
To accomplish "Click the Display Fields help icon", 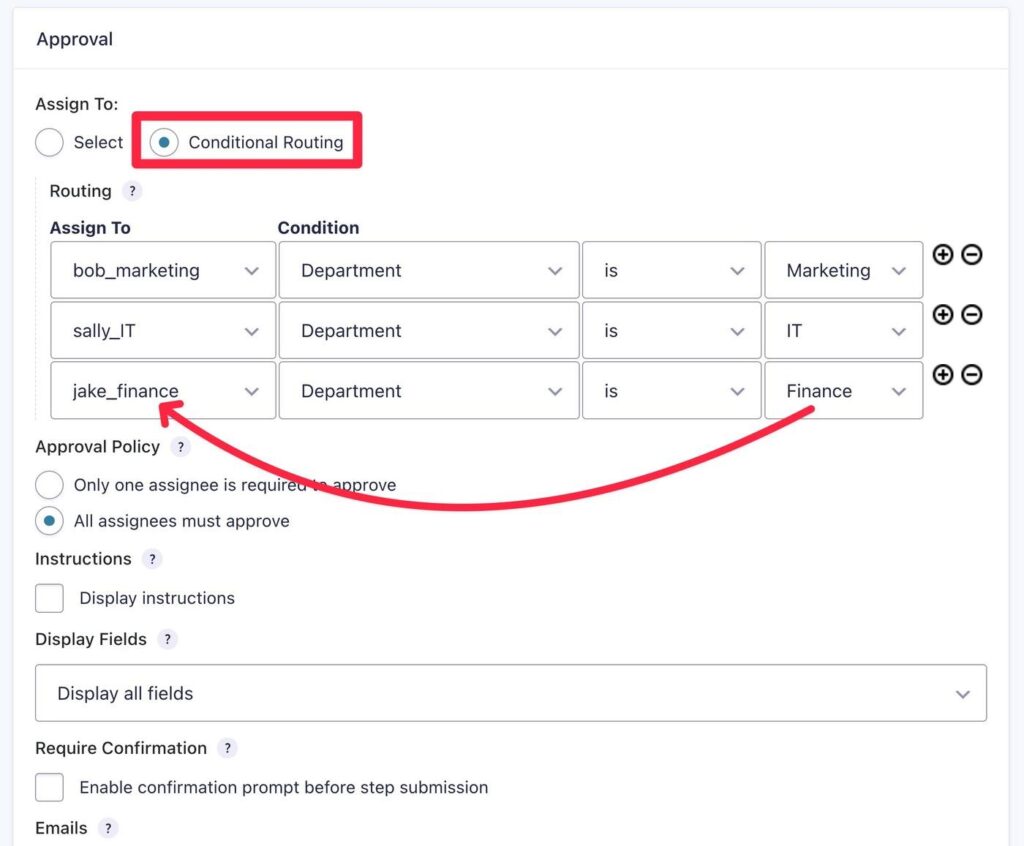I will click(167, 640).
